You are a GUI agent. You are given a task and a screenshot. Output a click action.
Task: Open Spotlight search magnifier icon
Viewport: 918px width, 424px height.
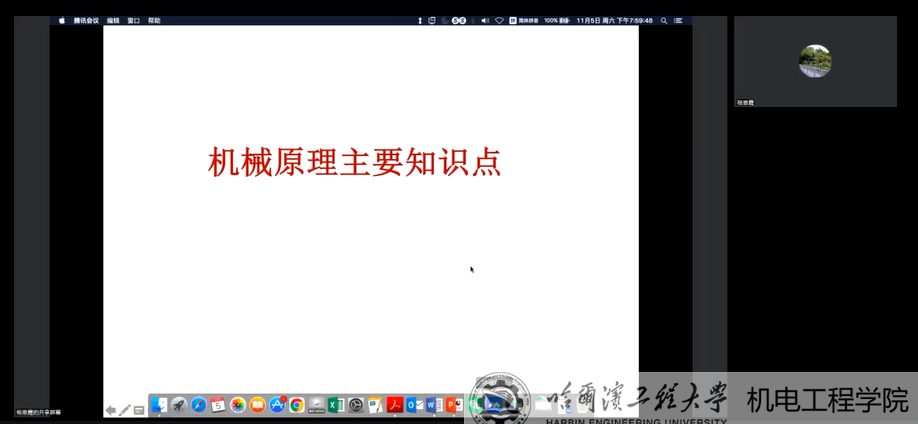coord(664,20)
